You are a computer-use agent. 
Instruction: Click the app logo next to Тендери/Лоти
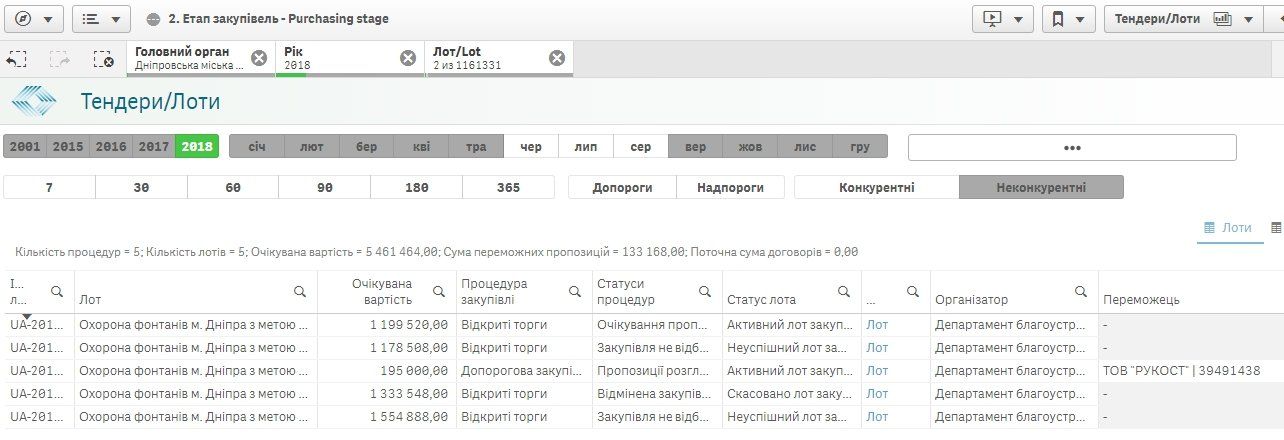[35, 101]
